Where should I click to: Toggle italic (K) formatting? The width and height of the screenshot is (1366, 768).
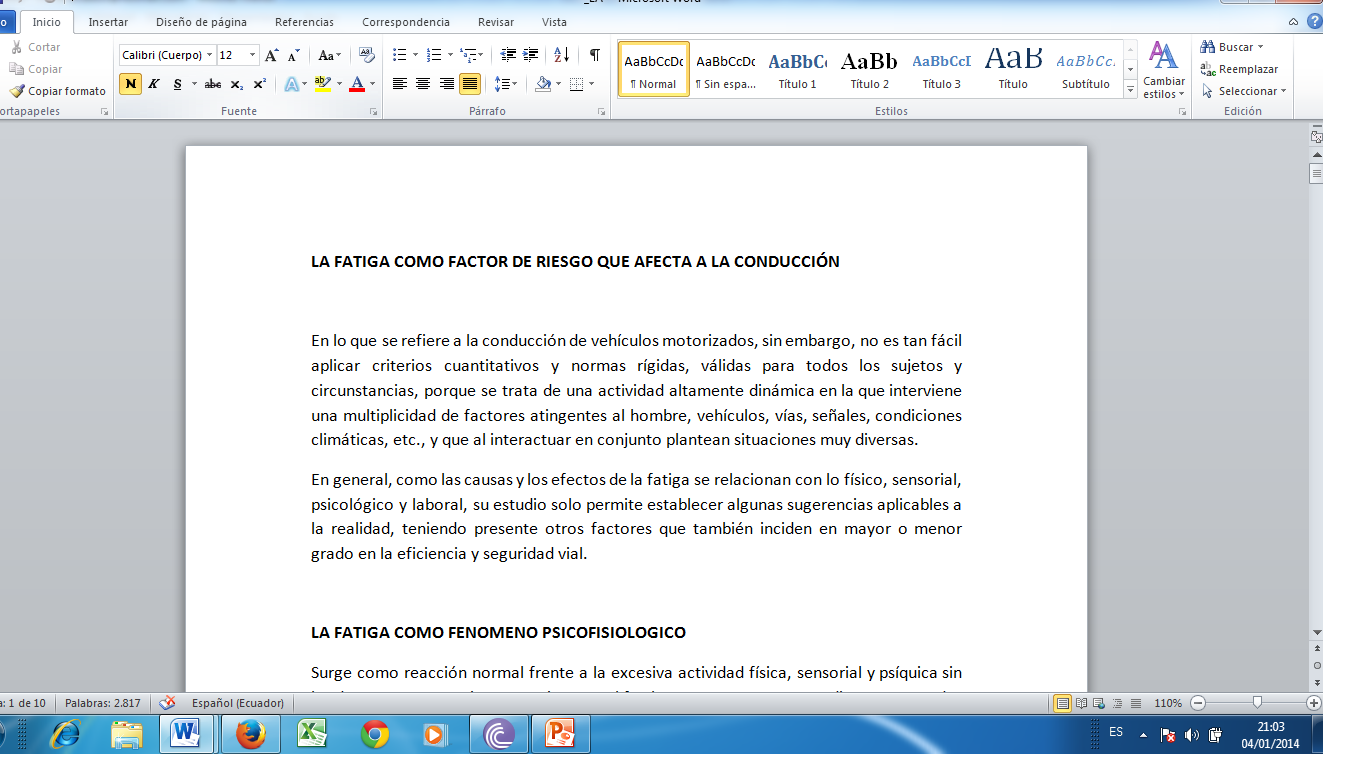[154, 84]
